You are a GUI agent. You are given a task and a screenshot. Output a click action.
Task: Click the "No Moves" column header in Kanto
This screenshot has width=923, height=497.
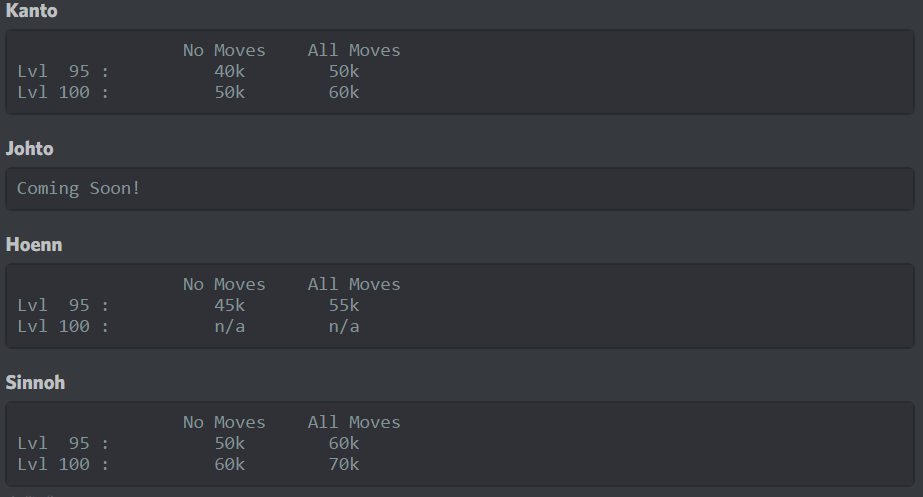click(224, 50)
